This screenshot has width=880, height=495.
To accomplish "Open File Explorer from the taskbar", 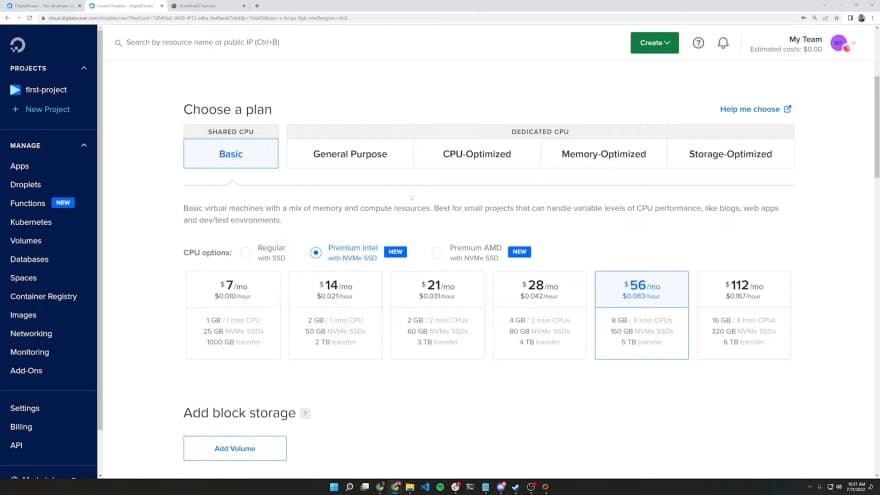I will click(x=410, y=487).
